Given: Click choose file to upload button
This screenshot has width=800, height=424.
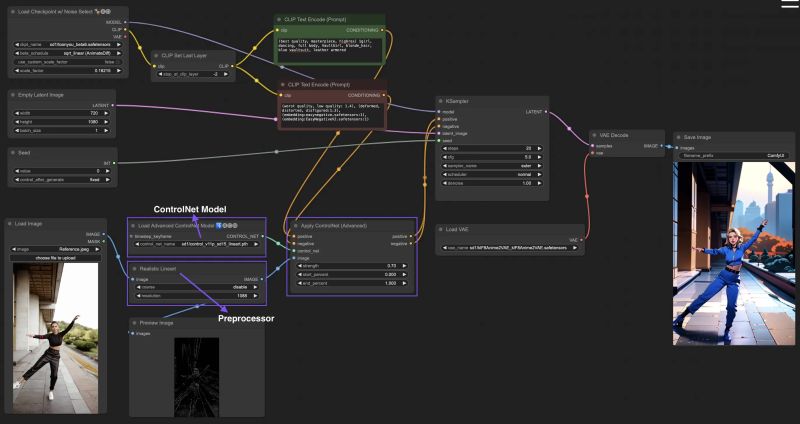Looking at the screenshot, I should click(x=56, y=258).
